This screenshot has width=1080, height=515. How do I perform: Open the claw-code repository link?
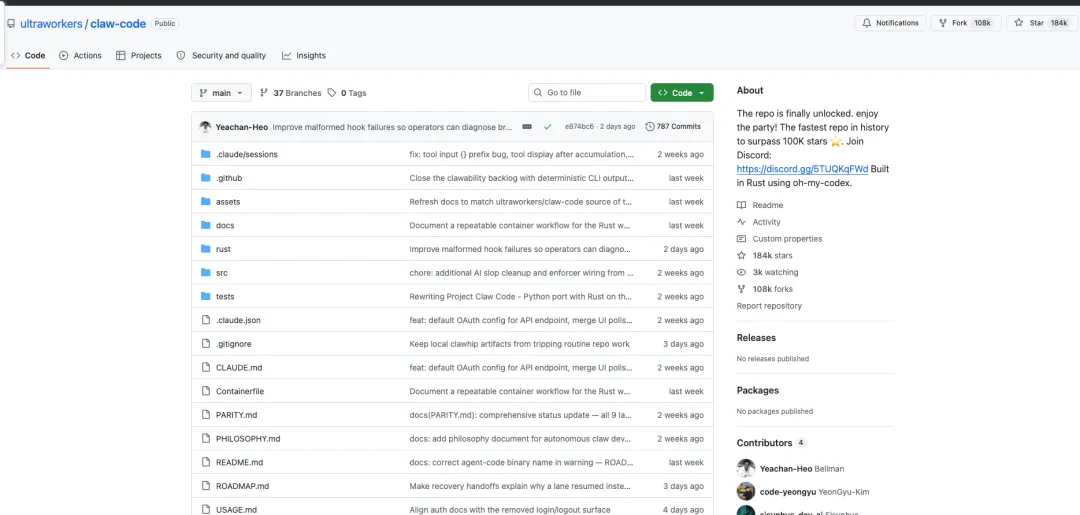pos(118,23)
